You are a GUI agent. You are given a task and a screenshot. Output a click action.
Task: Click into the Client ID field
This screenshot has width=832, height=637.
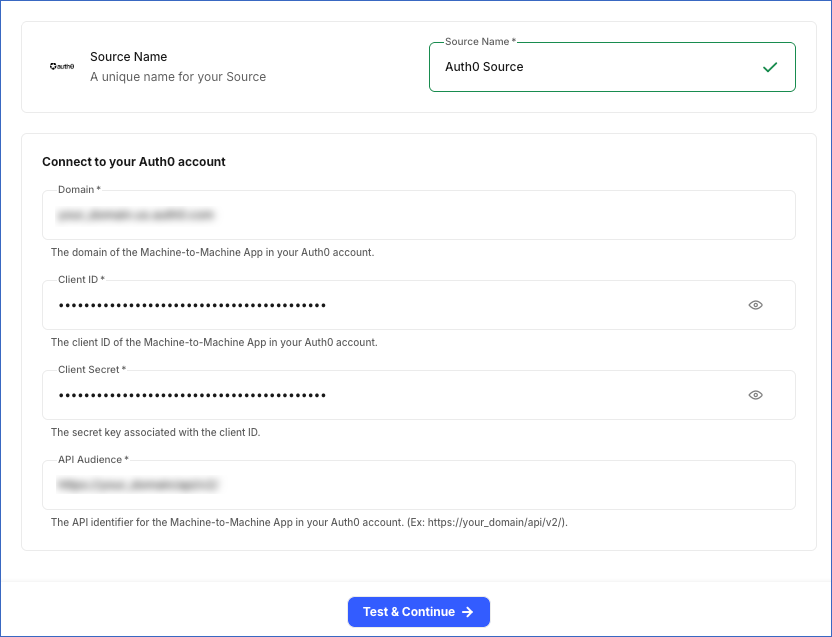(x=419, y=305)
